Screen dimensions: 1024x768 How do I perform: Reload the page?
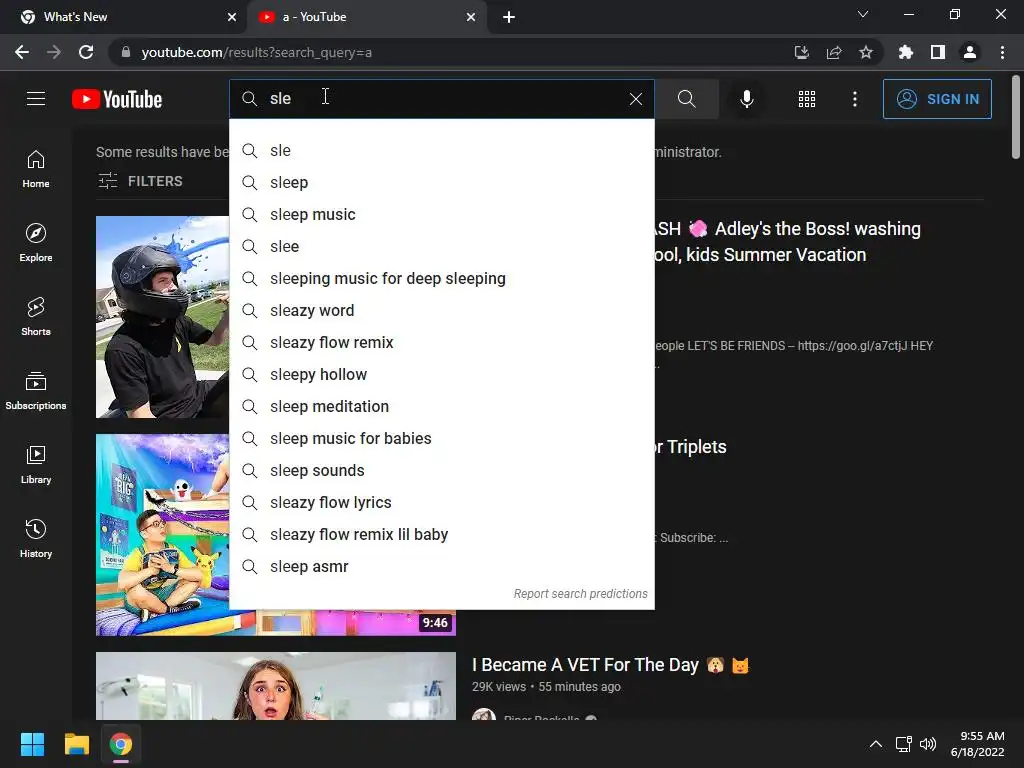point(86,52)
